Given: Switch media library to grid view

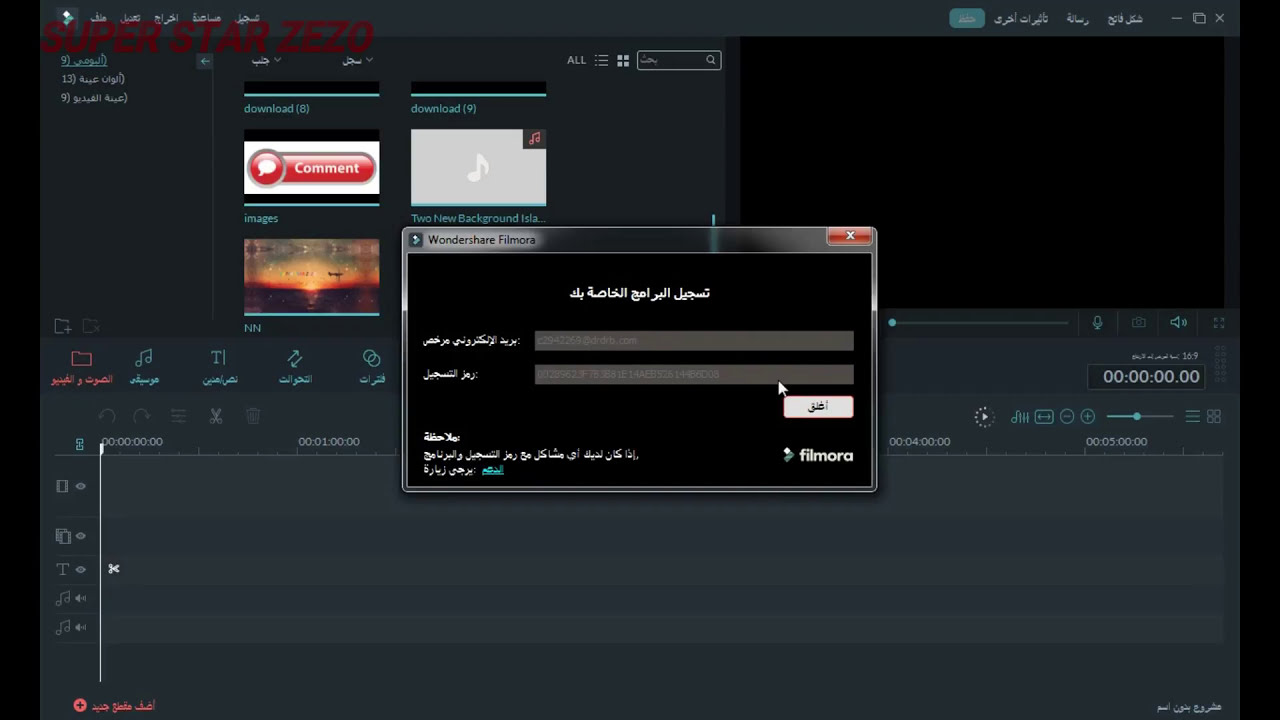Looking at the screenshot, I should [623, 60].
